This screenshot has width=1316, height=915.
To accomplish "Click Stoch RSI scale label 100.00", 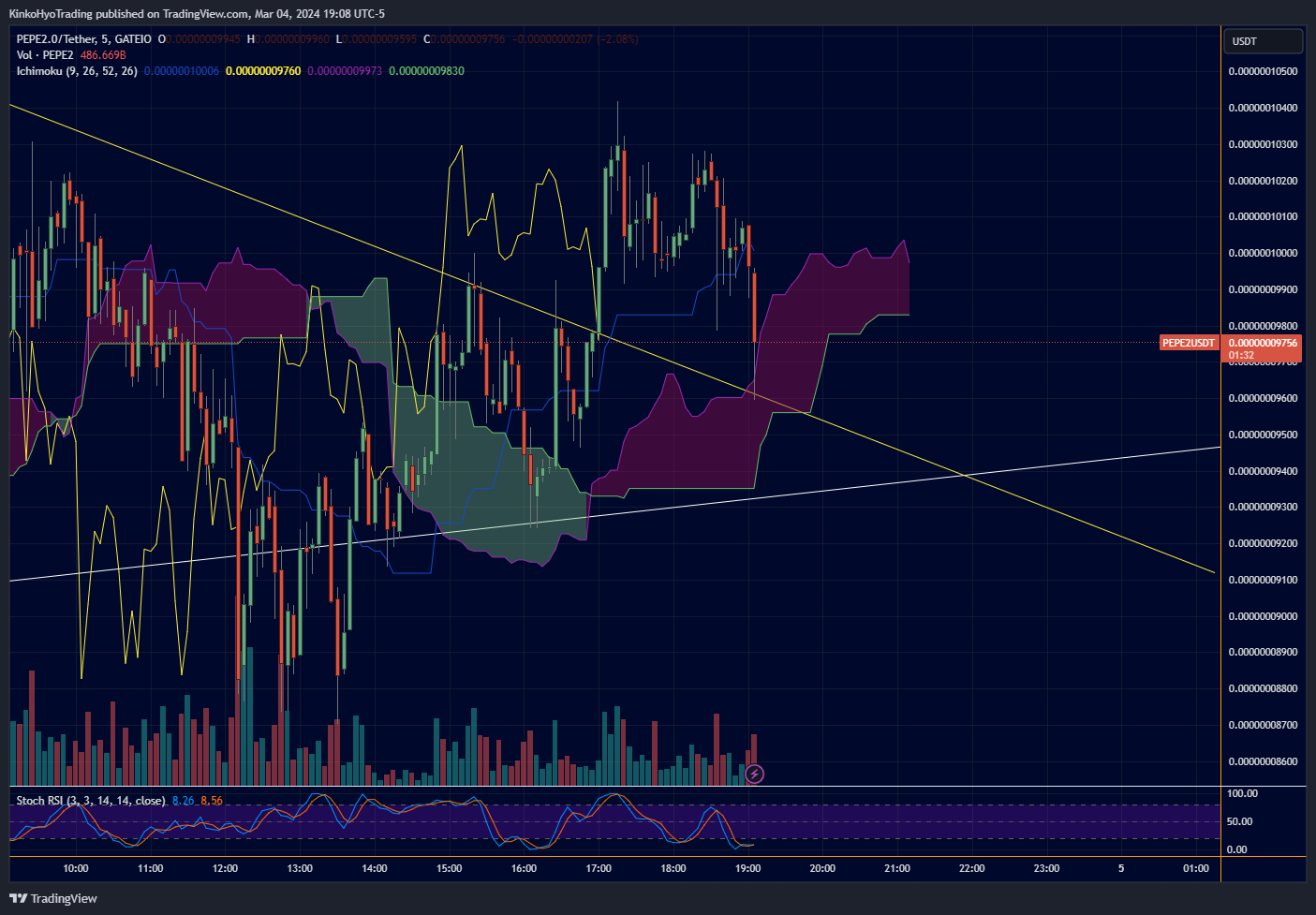I will [x=1242, y=793].
